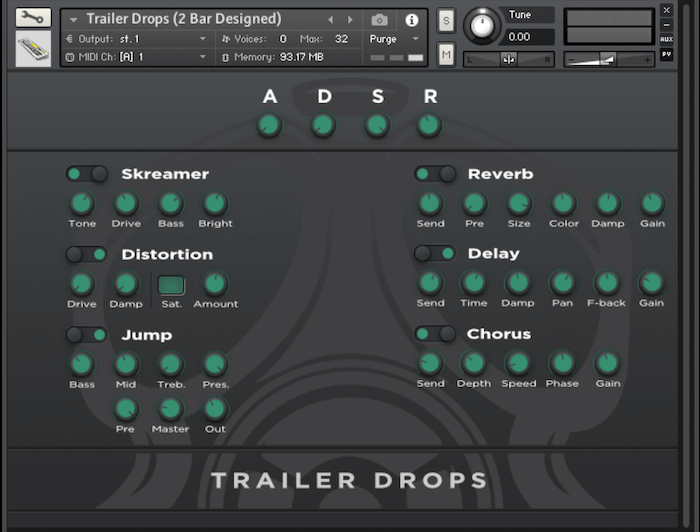700x532 pixels.
Task: Click the Reverb Color knob
Action: click(563, 204)
